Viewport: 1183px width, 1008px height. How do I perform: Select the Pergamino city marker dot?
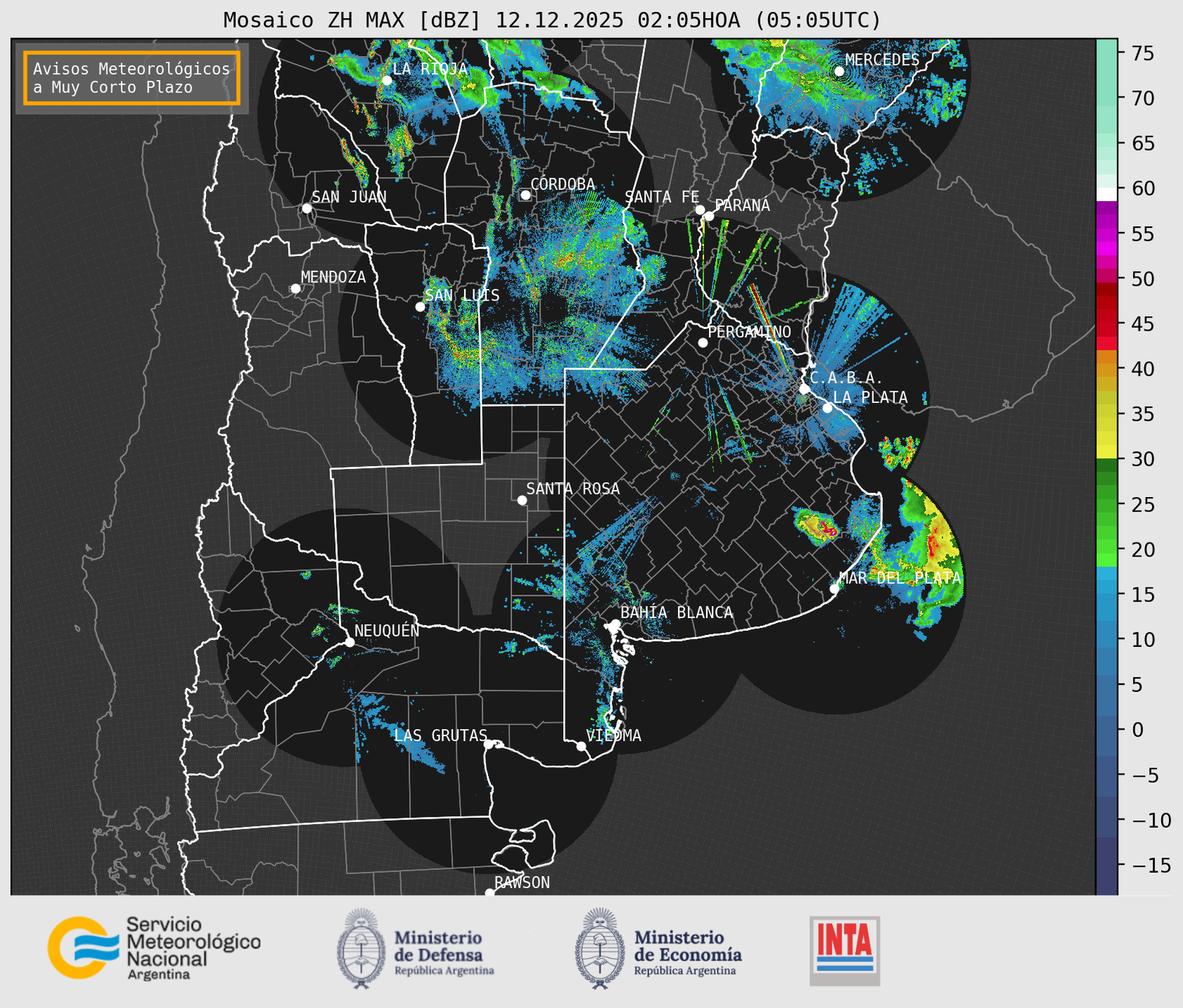point(703,343)
